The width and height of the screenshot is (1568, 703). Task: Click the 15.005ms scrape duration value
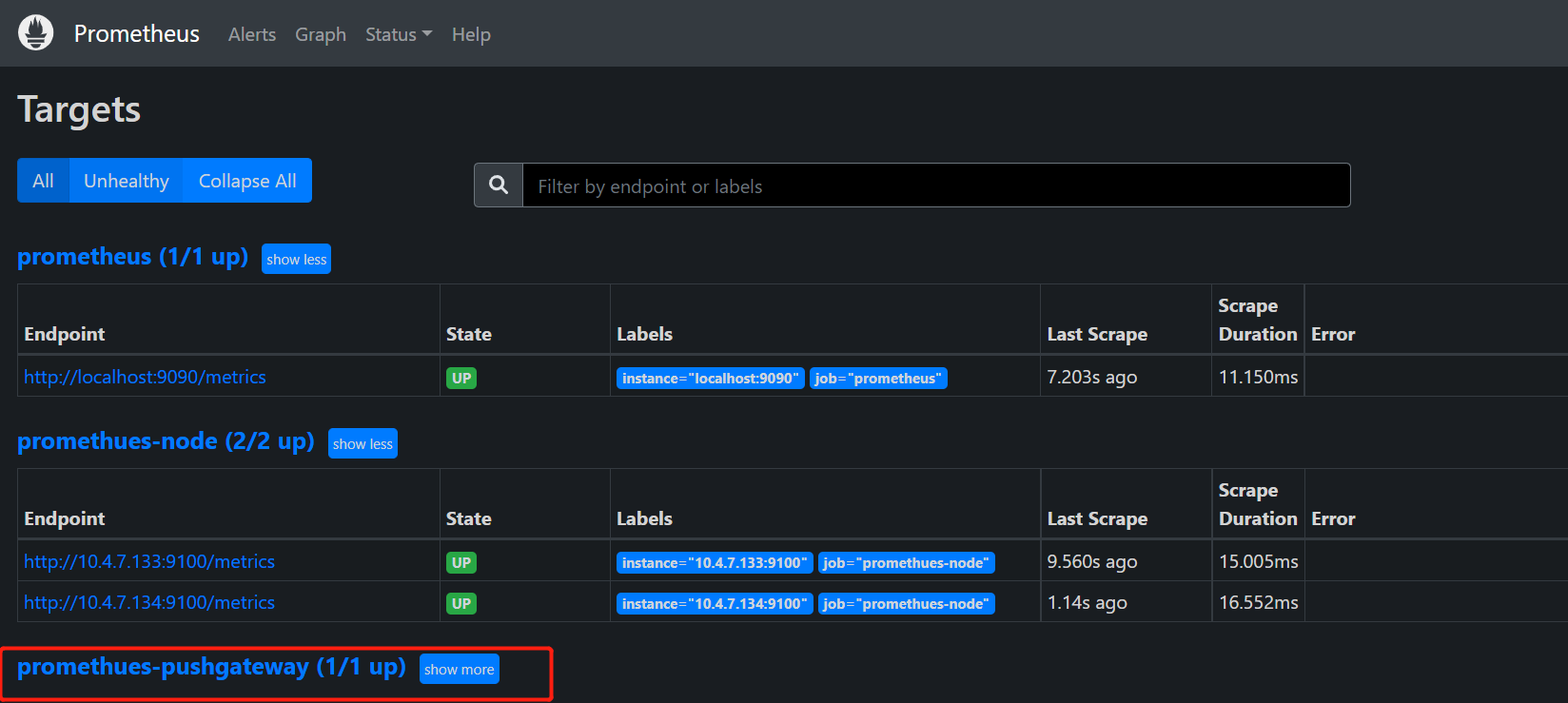pos(1259,561)
